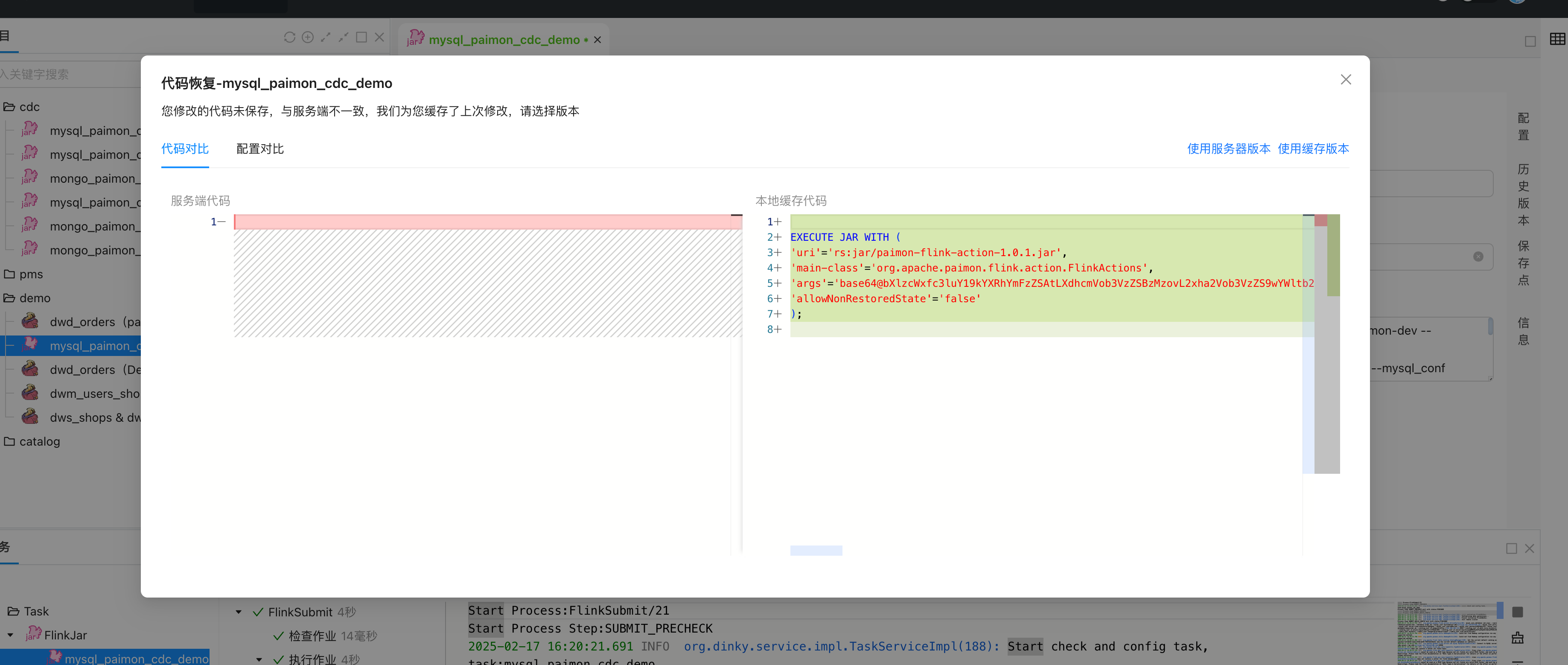
Task: Open 历史版本 side panel
Action: pyautogui.click(x=1523, y=195)
